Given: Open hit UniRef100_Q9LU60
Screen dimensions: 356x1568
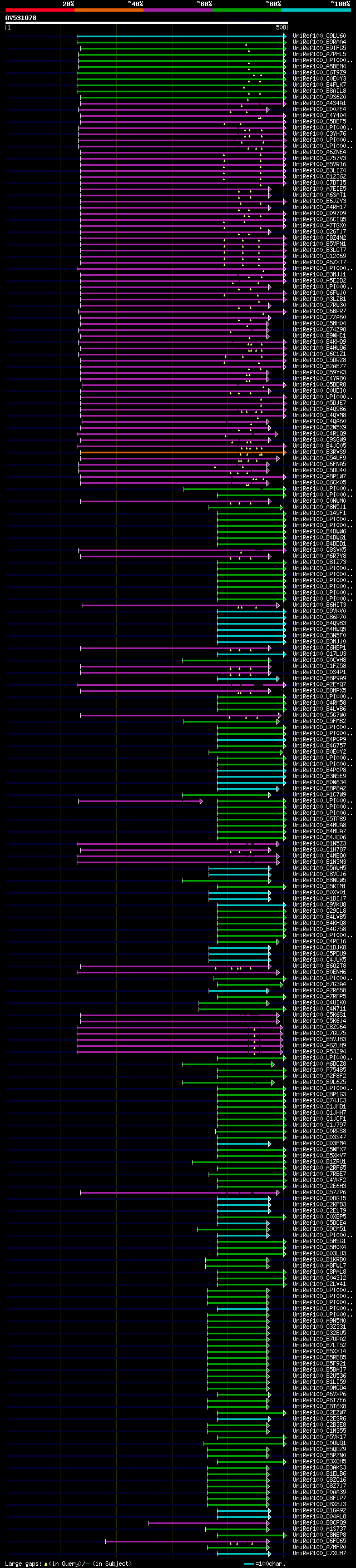Looking at the screenshot, I should (319, 36).
